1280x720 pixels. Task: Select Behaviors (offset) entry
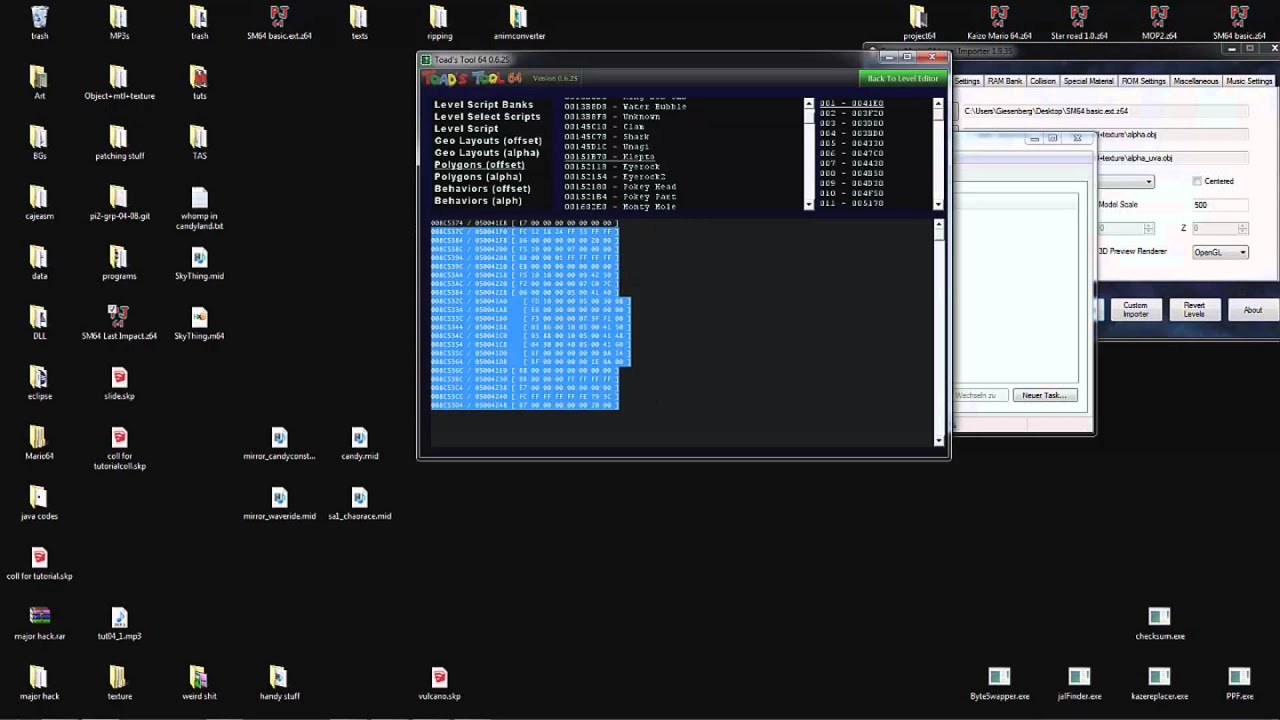482,189
